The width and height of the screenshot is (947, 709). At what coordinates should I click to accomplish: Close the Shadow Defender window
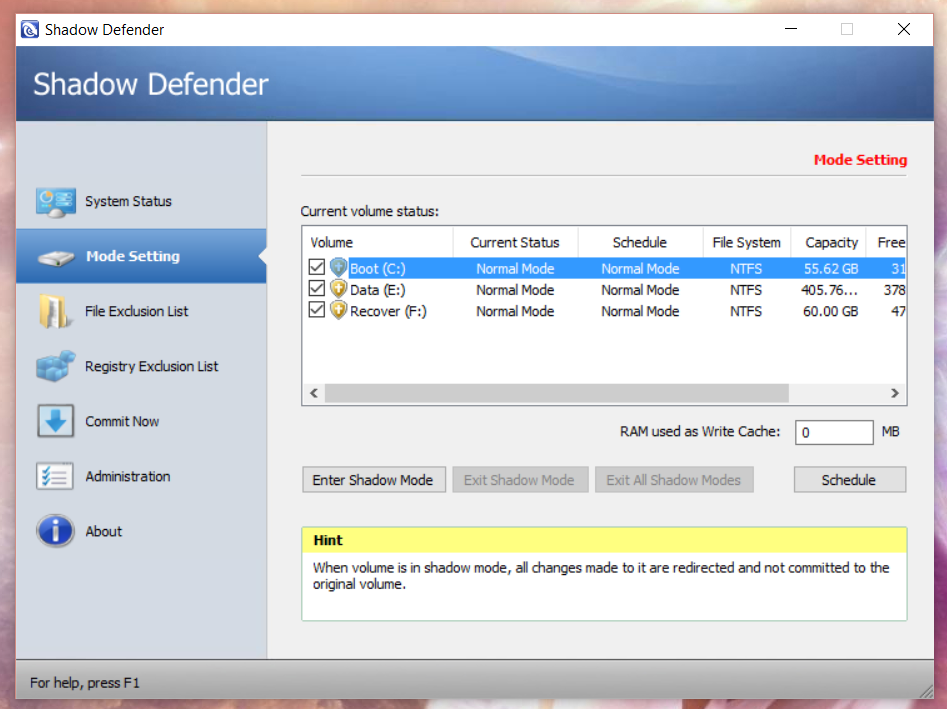[x=904, y=29]
